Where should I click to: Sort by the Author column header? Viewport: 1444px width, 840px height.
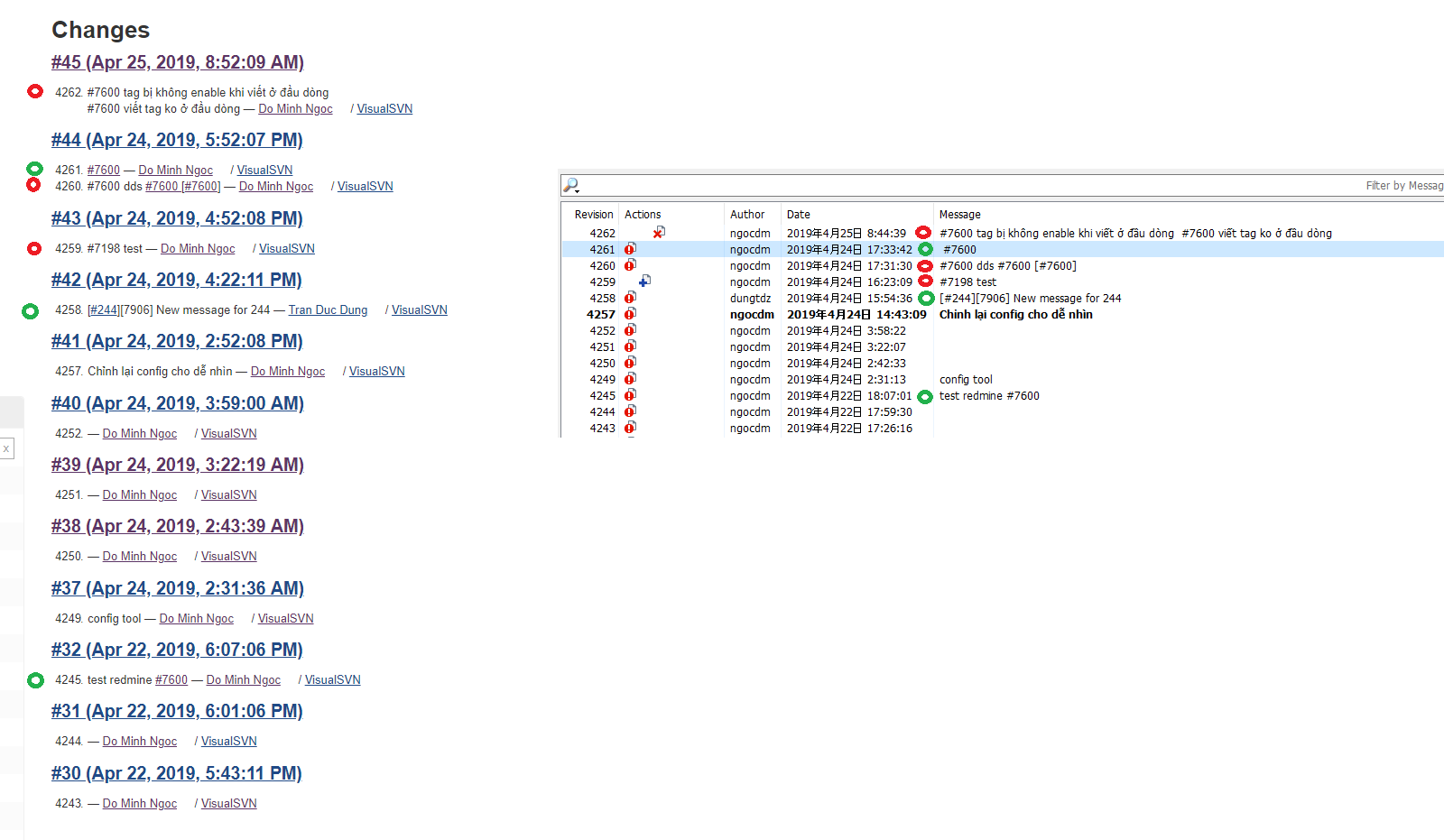pos(747,214)
